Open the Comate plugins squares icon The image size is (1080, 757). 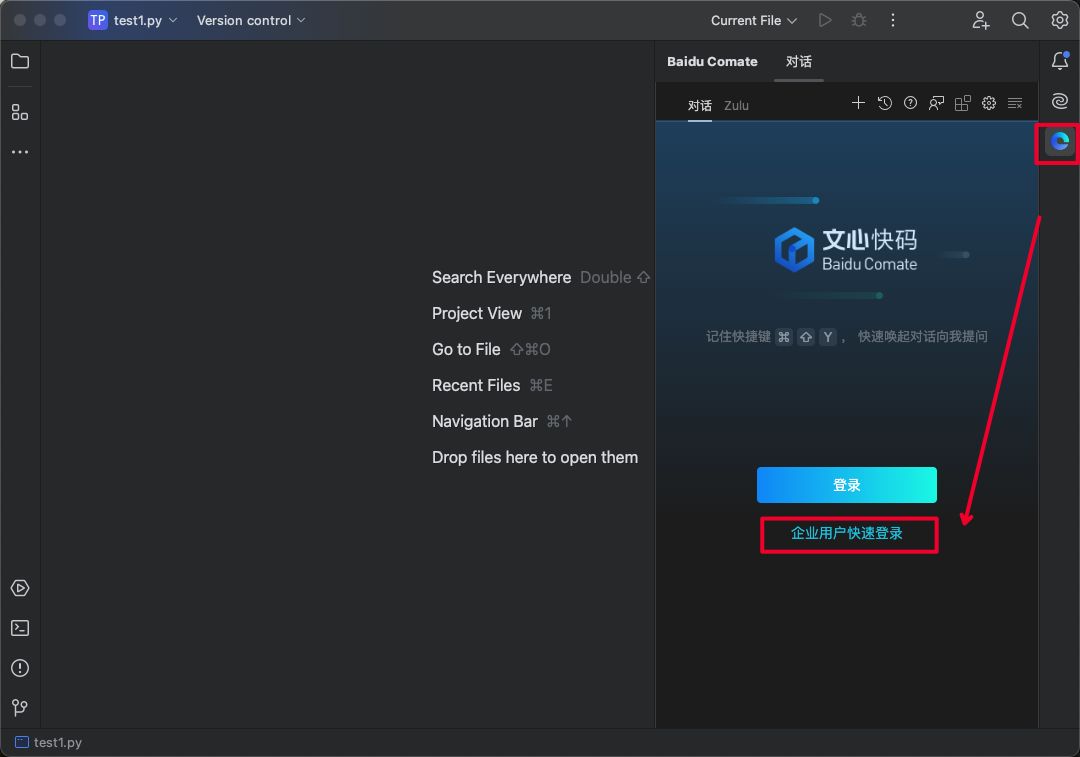click(x=962, y=103)
